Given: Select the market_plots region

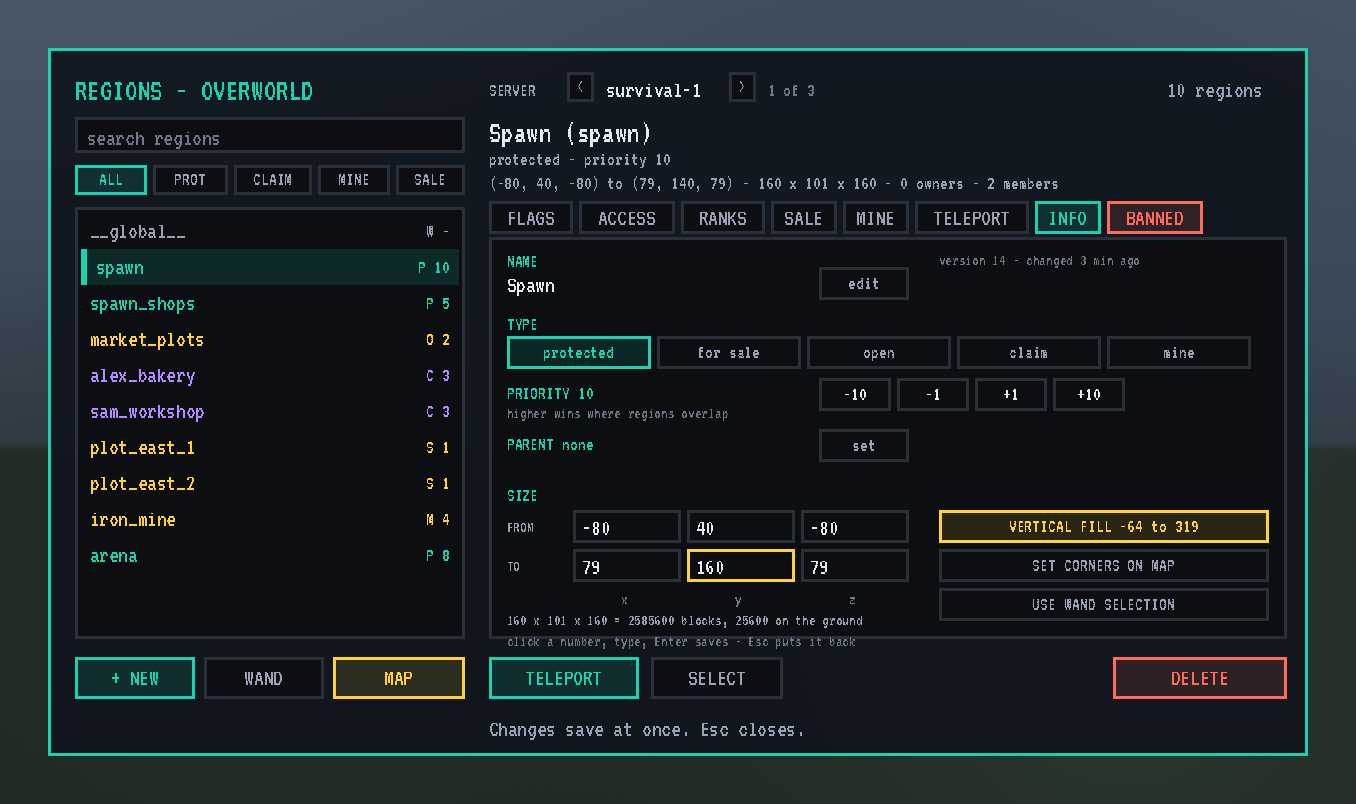Looking at the screenshot, I should [270, 340].
